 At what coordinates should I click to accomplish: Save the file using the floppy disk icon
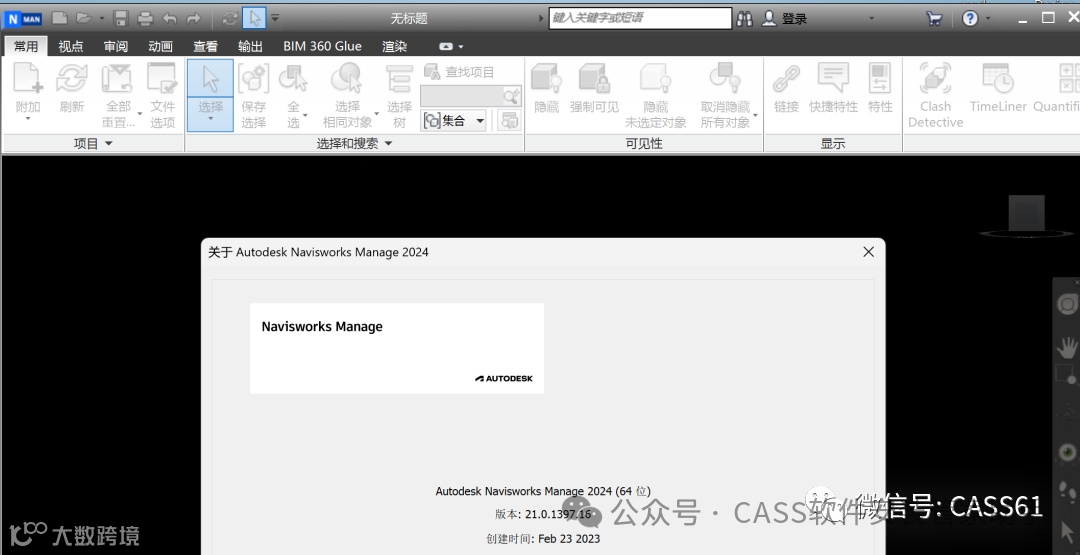point(121,19)
